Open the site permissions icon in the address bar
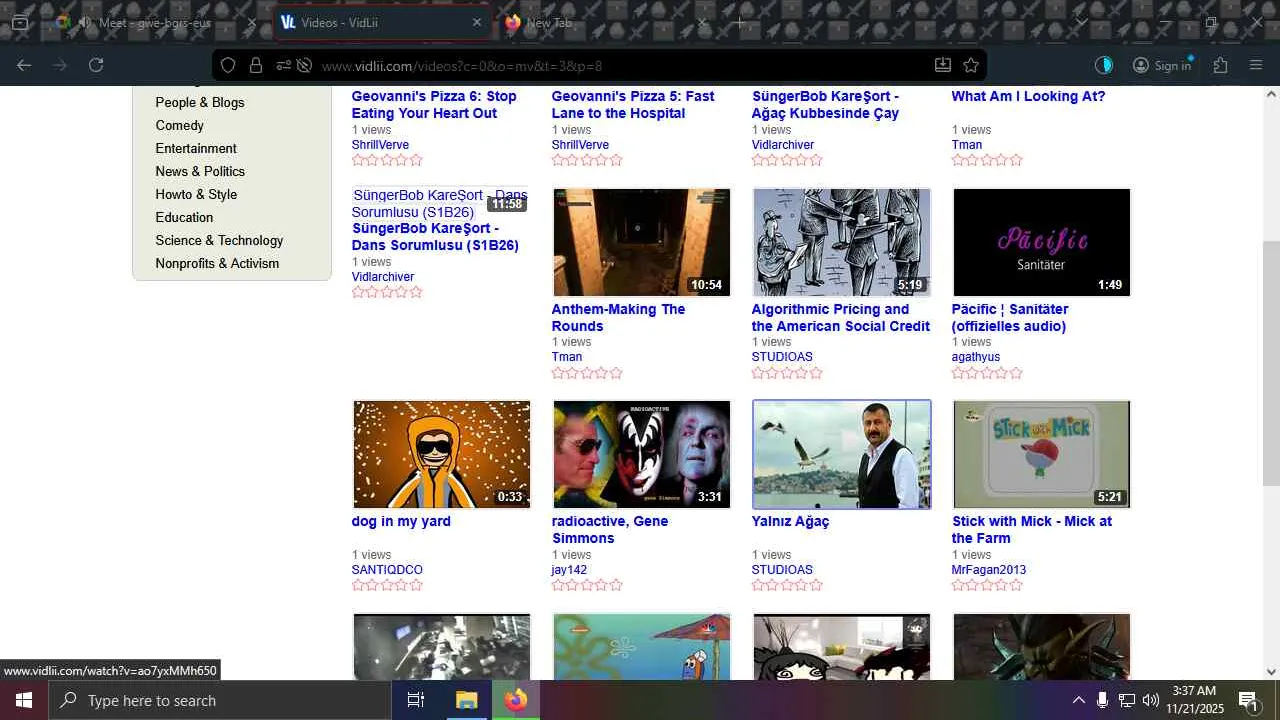 [x=284, y=66]
